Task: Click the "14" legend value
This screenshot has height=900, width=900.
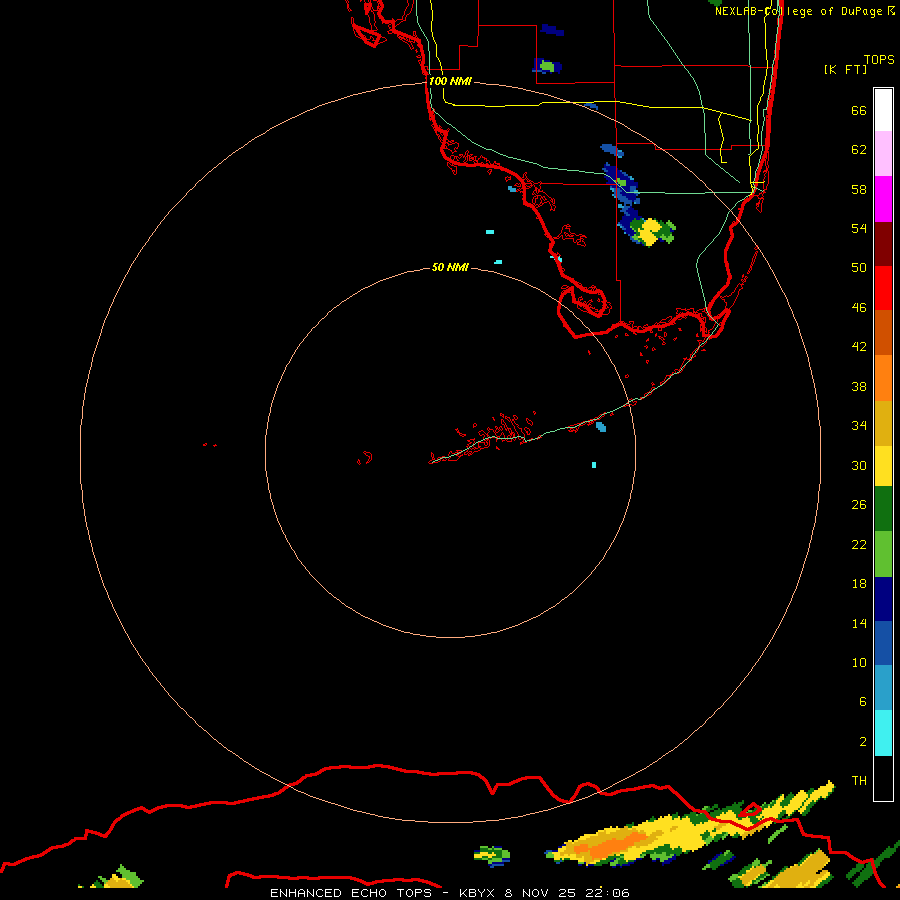Action: tap(859, 623)
